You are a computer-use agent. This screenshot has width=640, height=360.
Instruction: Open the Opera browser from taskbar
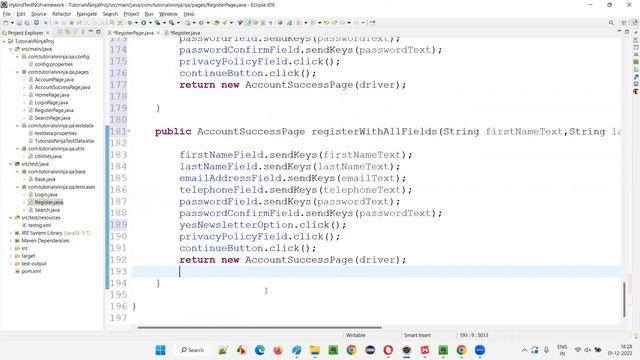point(388,350)
